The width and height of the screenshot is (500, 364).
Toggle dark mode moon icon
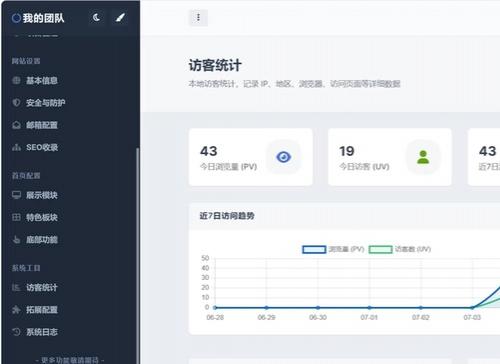97,17
